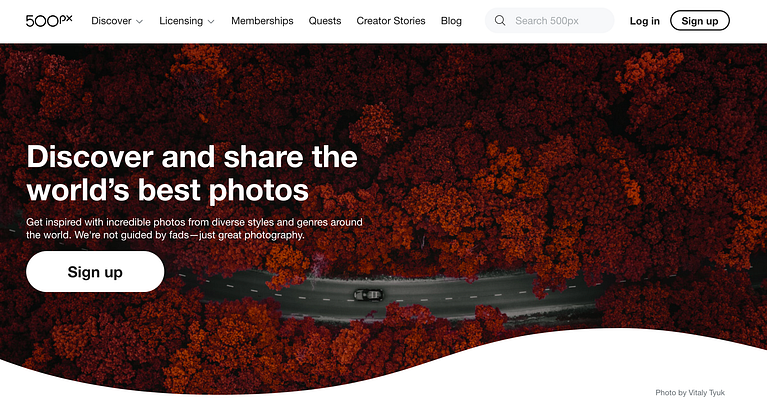Open Vitaly Tyuk photo credit

(x=690, y=392)
